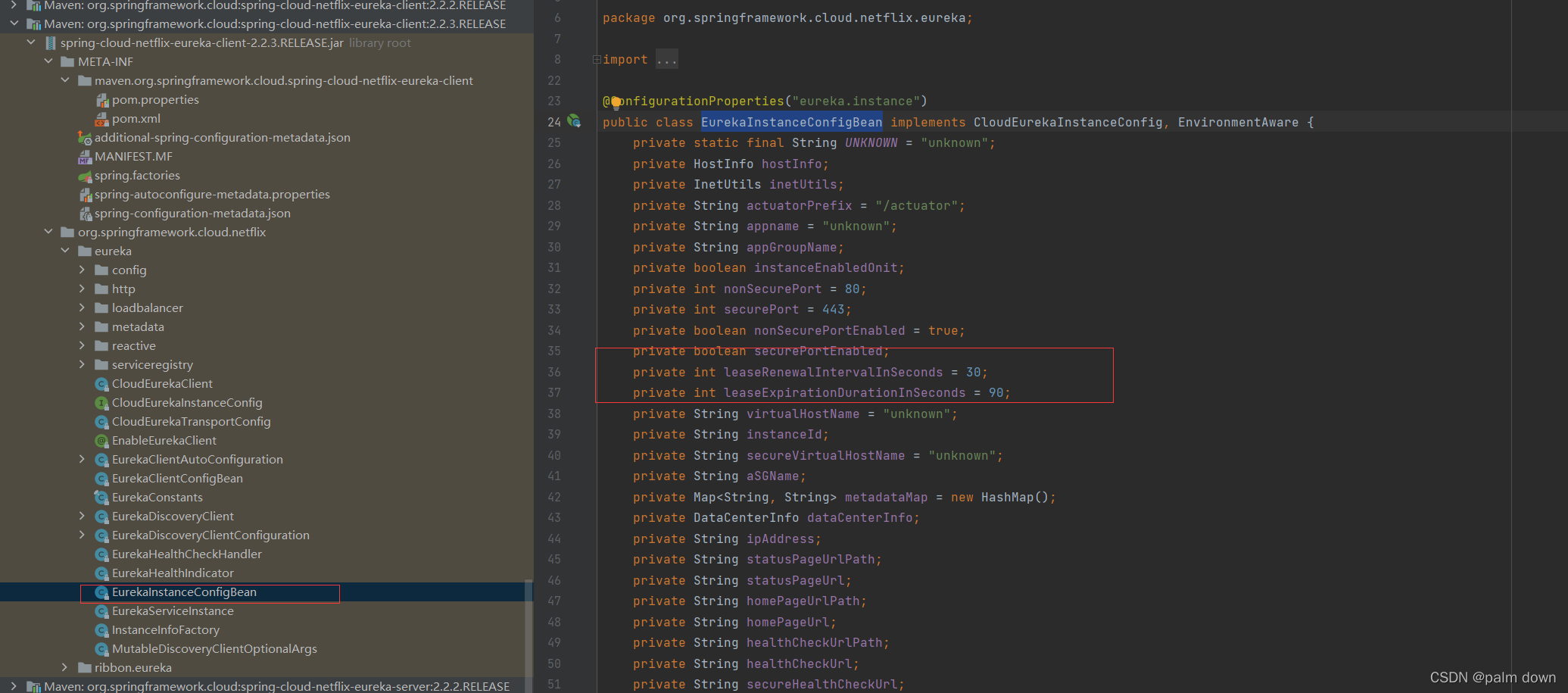Viewport: 1568px width, 693px height.
Task: Click the EurekaClientConfigBean class icon
Action: tap(101, 479)
